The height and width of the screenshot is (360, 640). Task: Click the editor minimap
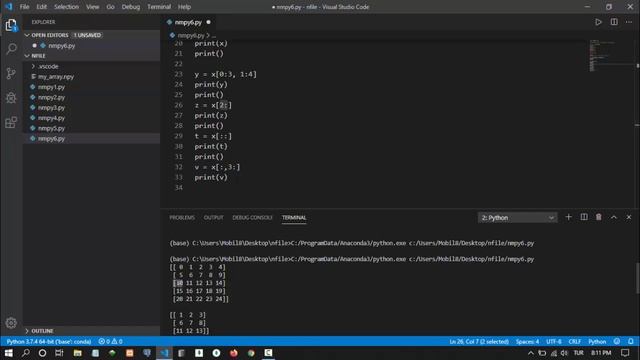click(x=610, y=56)
